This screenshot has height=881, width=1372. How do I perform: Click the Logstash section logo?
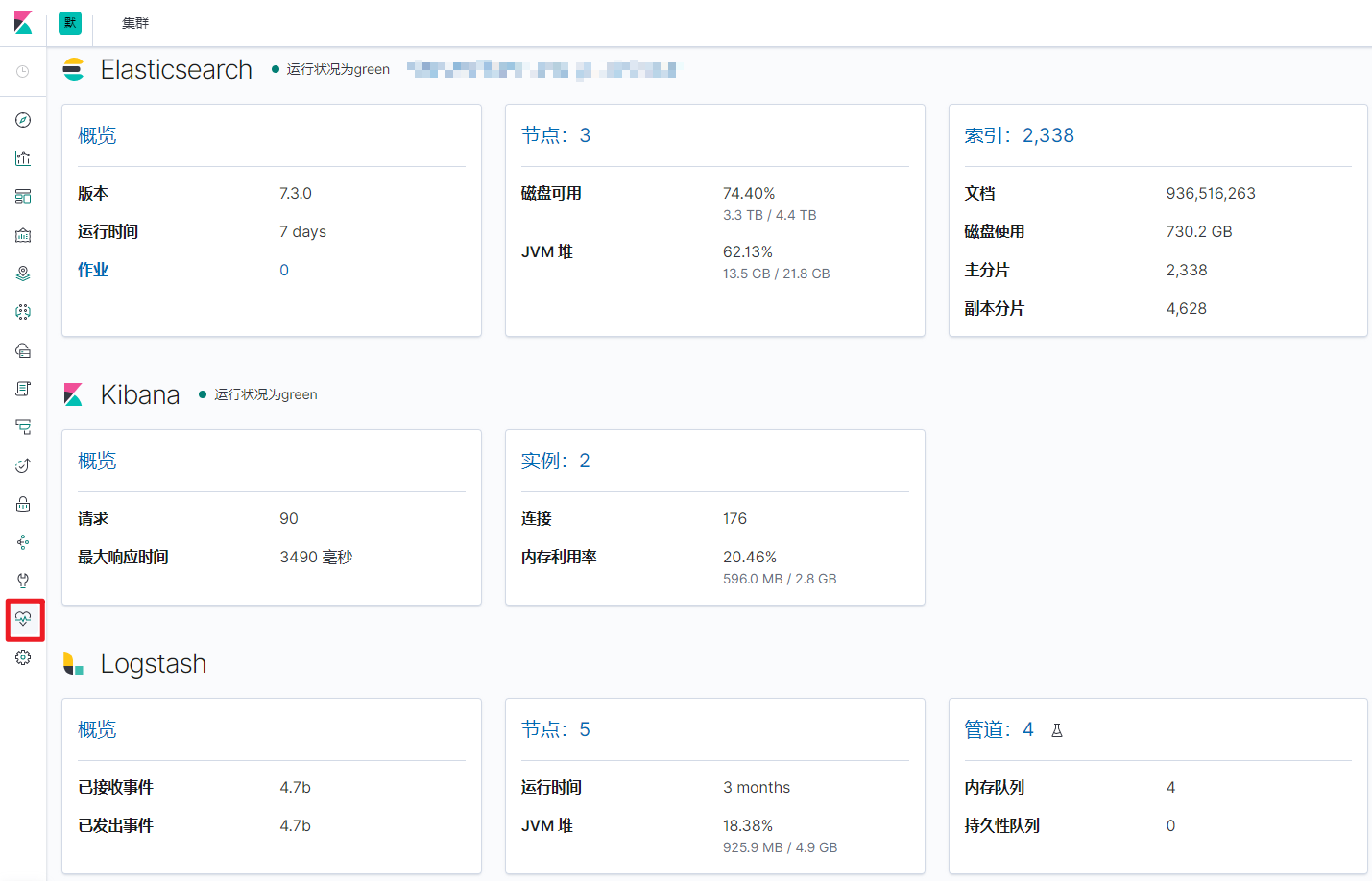coord(74,663)
